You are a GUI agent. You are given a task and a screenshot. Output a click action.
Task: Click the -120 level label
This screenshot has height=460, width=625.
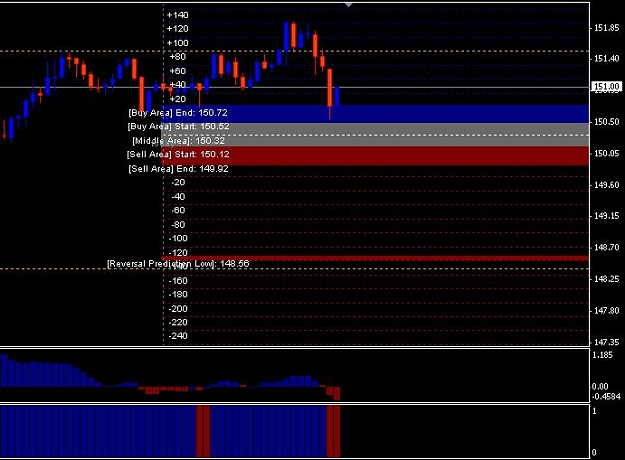pos(178,253)
